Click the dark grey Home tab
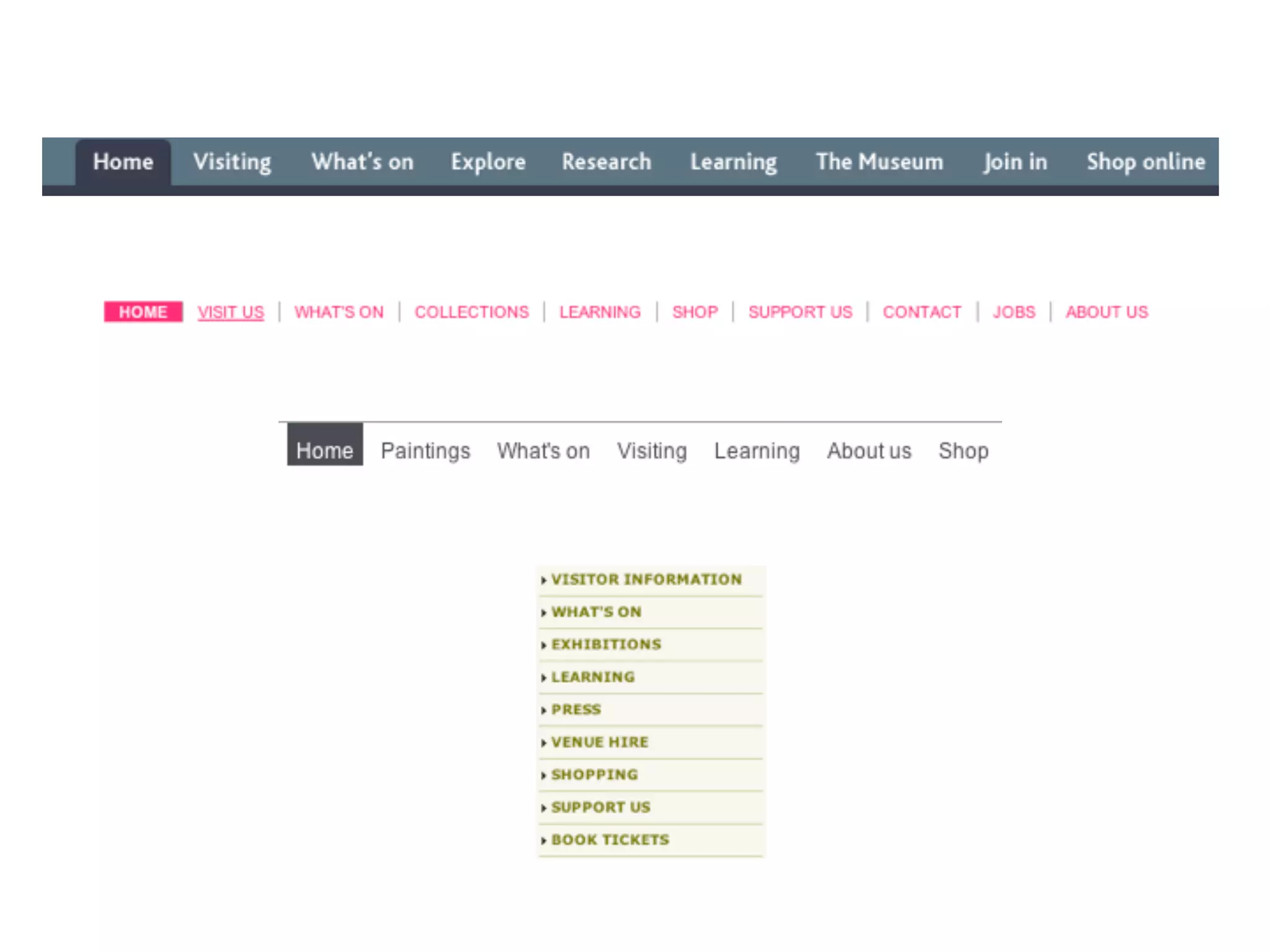Screen dimensions: 1270x952 pos(324,449)
